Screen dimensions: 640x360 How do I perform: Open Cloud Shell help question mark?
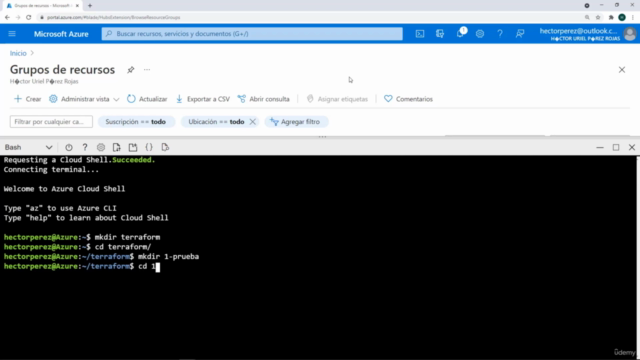(85, 147)
